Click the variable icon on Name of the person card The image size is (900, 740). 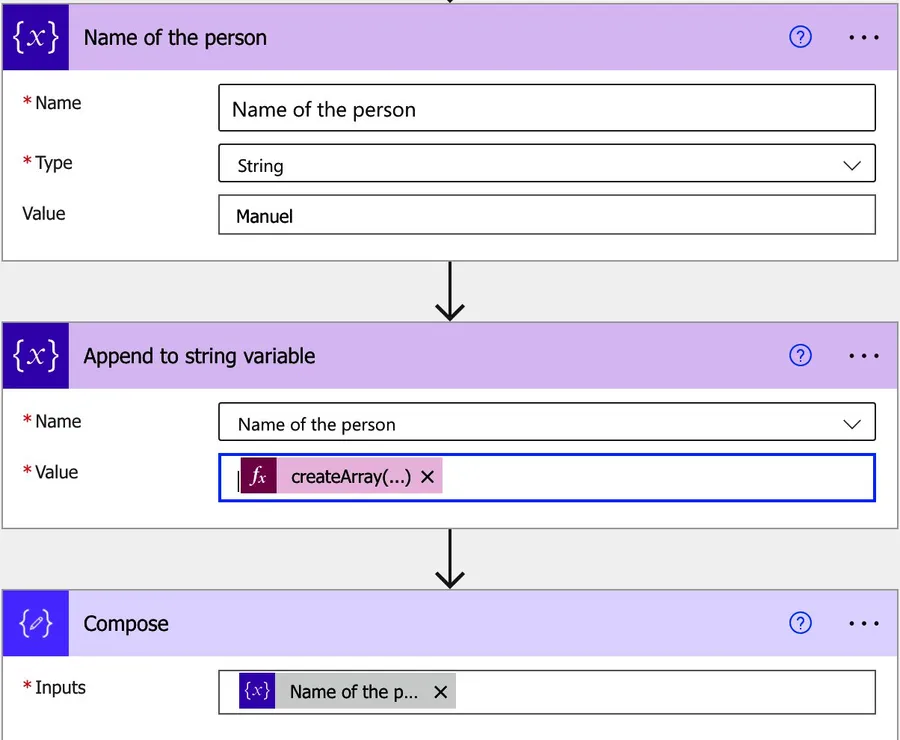tap(36, 38)
